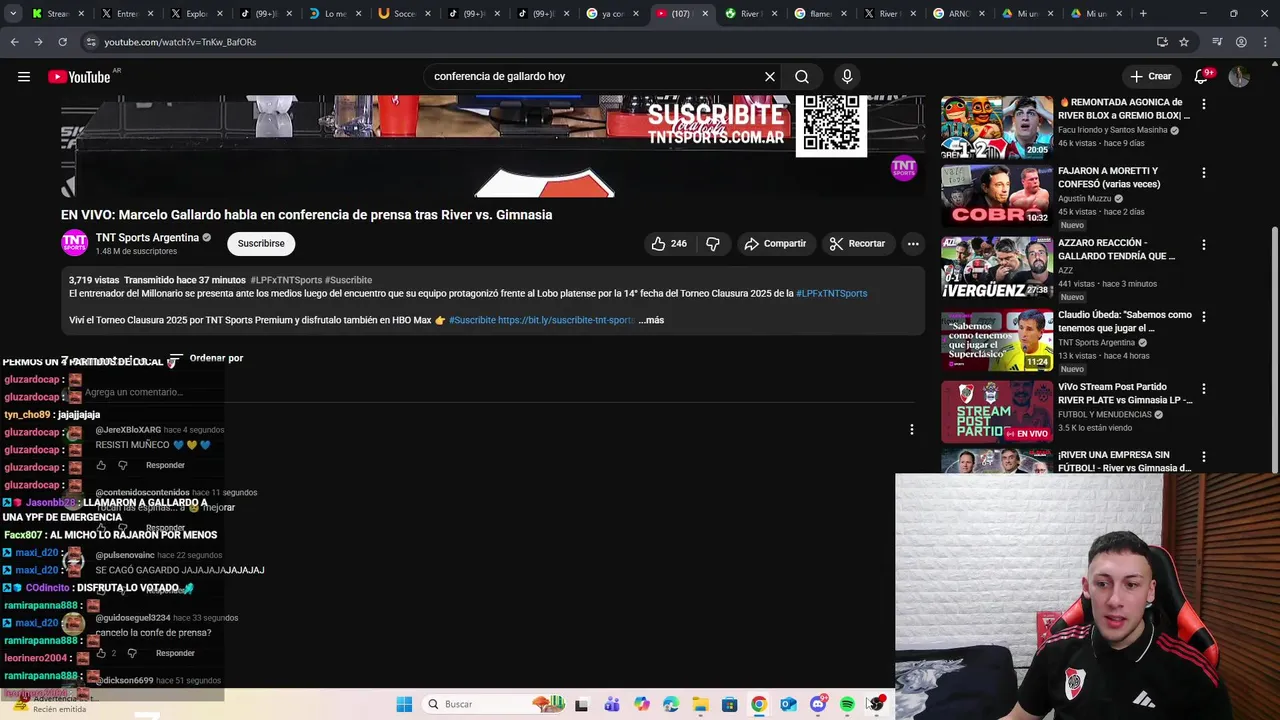Image resolution: width=1280 pixels, height=720 pixels.
Task: Open options for Claudio Úbeda video
Action: (x=1203, y=317)
